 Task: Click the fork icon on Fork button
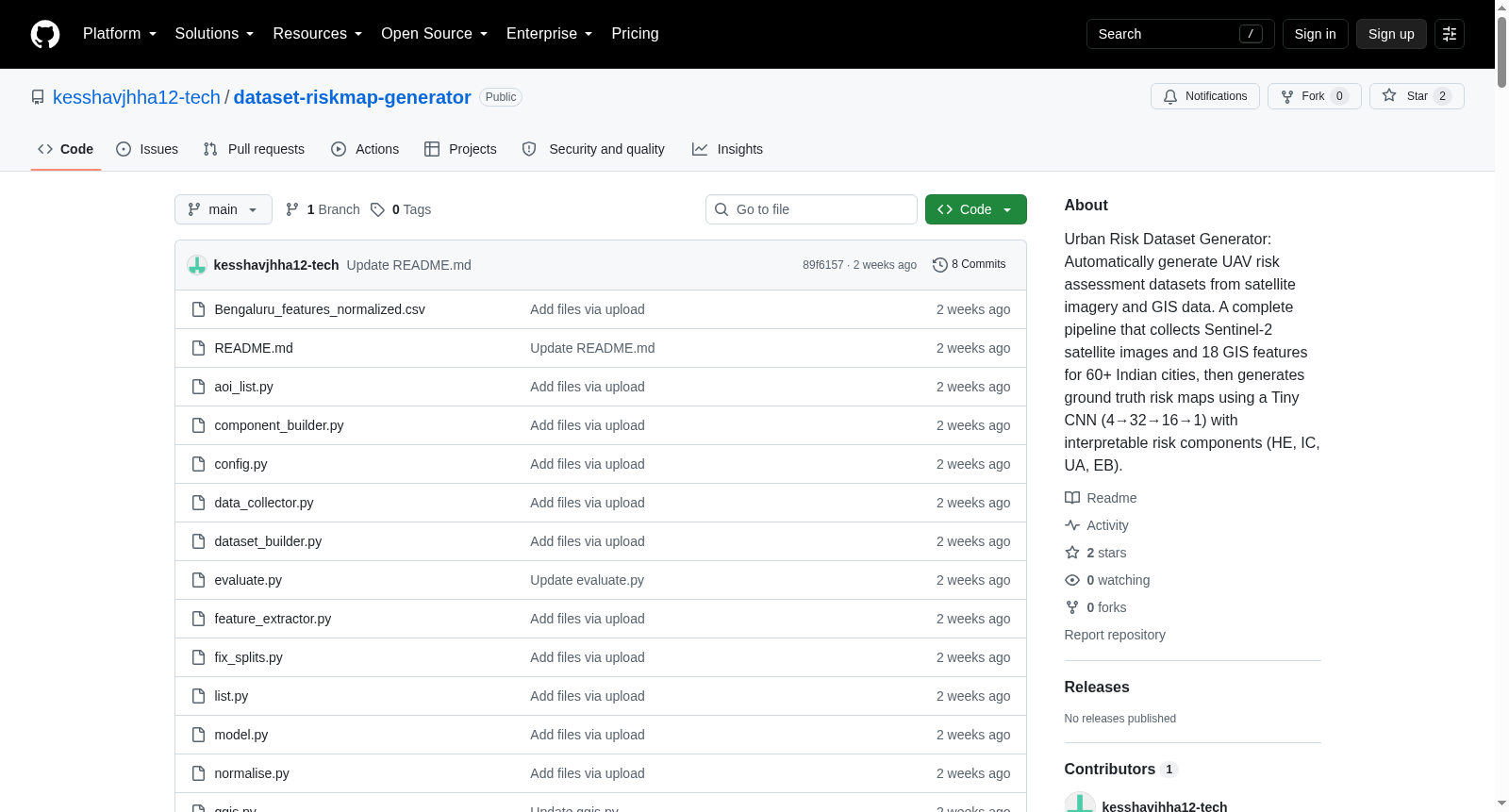pyautogui.click(x=1287, y=96)
